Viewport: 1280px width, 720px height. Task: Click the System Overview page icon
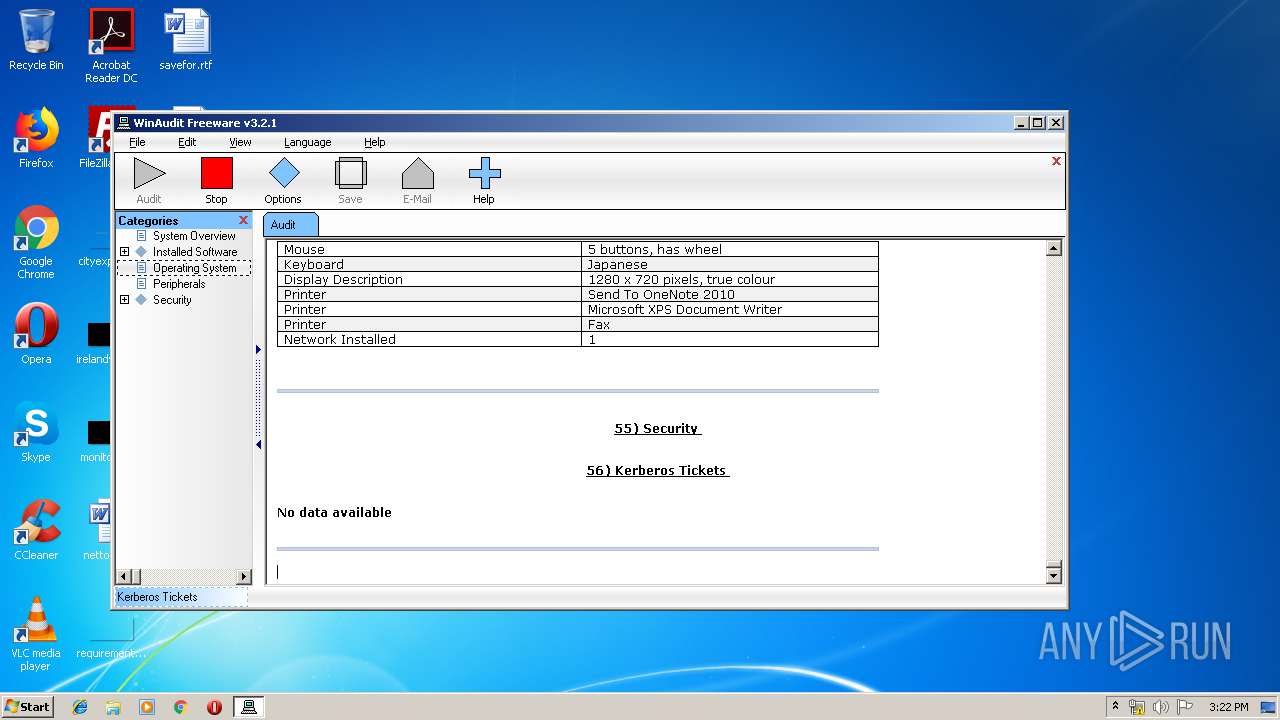tap(141, 236)
